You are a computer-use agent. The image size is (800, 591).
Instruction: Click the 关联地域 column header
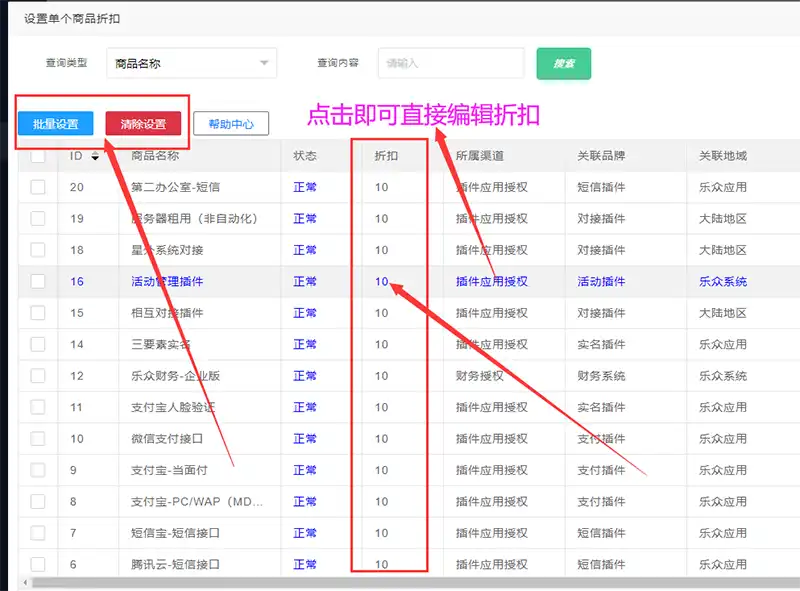click(723, 156)
